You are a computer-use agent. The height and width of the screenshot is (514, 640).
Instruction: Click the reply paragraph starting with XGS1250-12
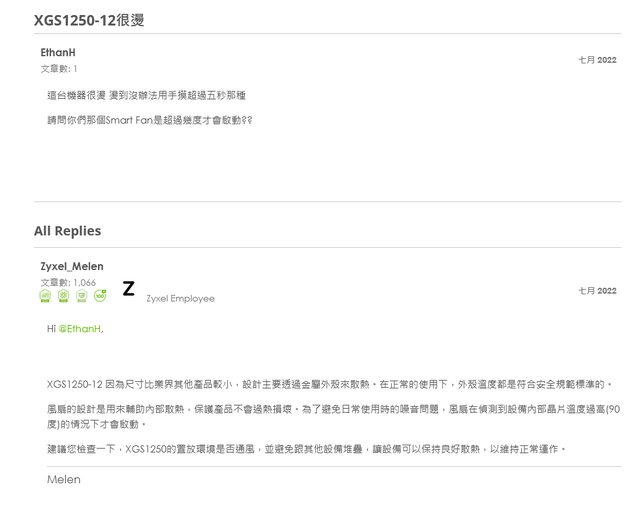(328, 383)
